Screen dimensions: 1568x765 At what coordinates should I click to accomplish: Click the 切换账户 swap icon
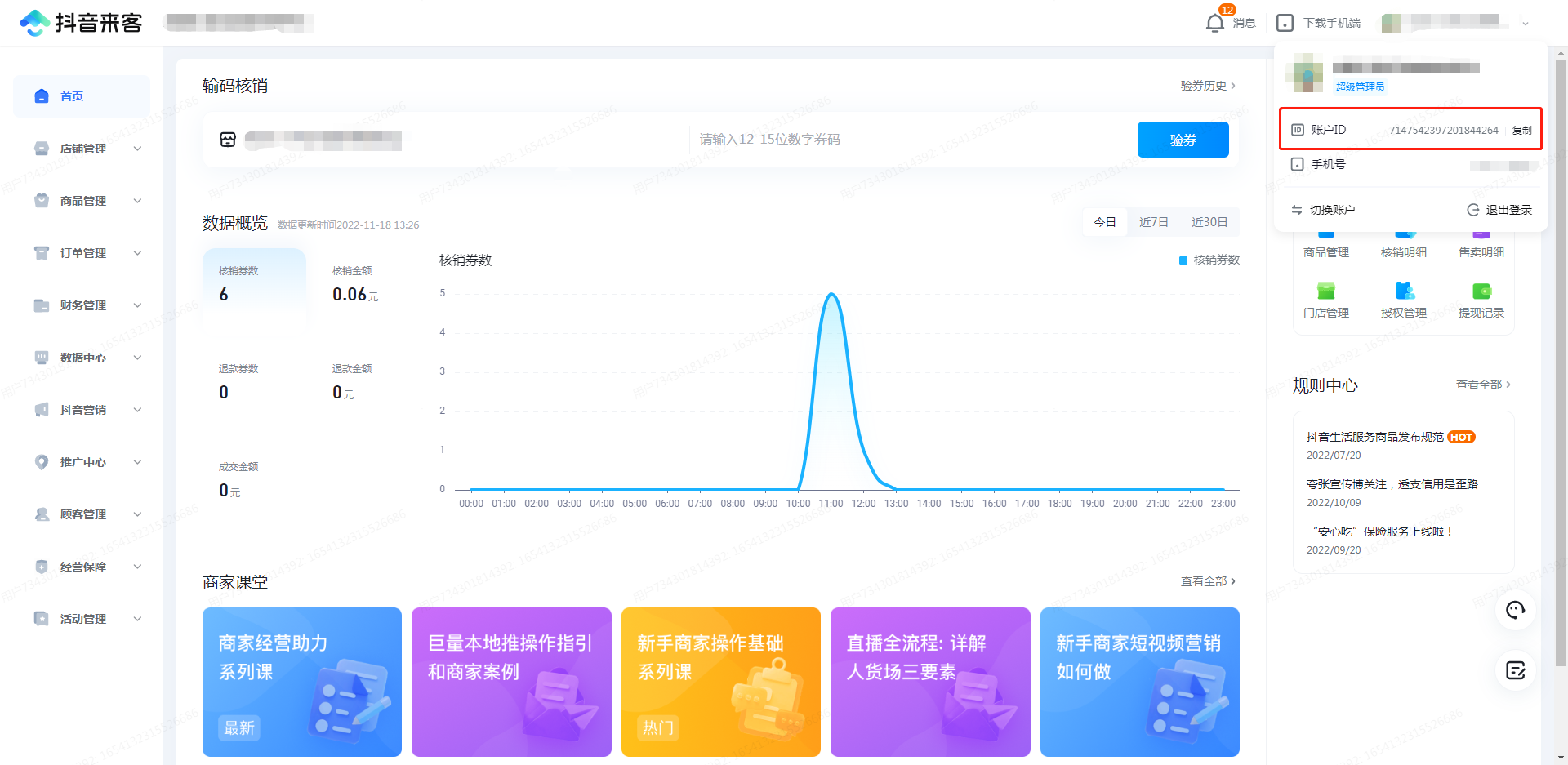point(1297,210)
